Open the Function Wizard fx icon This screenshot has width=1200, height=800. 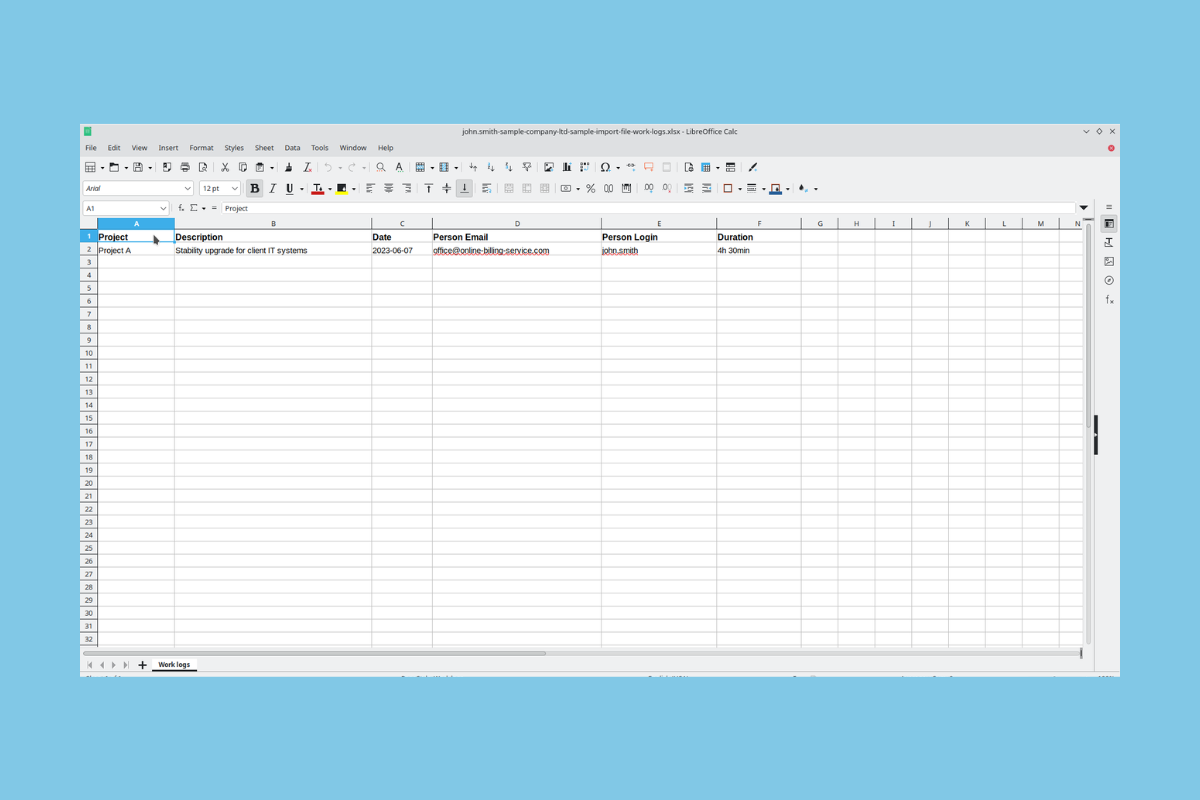(181, 208)
